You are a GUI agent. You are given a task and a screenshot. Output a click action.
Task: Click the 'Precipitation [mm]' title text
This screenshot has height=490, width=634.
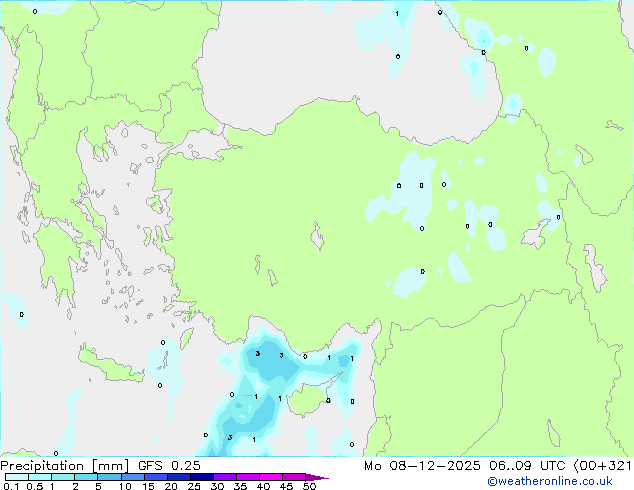coord(65,466)
